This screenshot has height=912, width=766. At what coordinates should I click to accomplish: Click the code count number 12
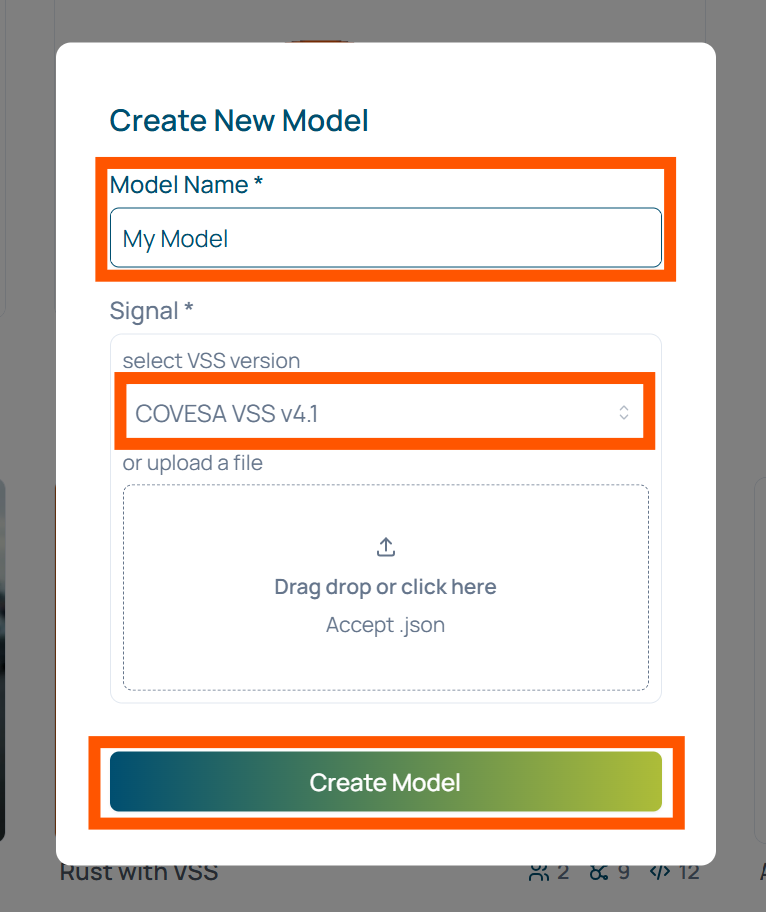tap(689, 872)
